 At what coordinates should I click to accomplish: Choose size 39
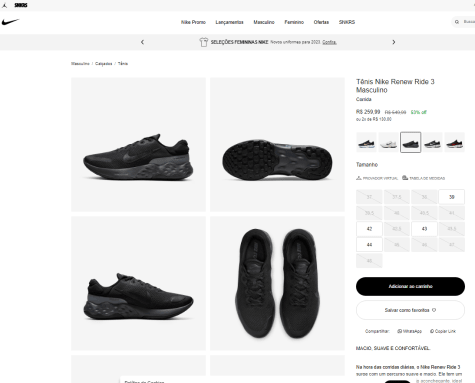pyautogui.click(x=452, y=197)
